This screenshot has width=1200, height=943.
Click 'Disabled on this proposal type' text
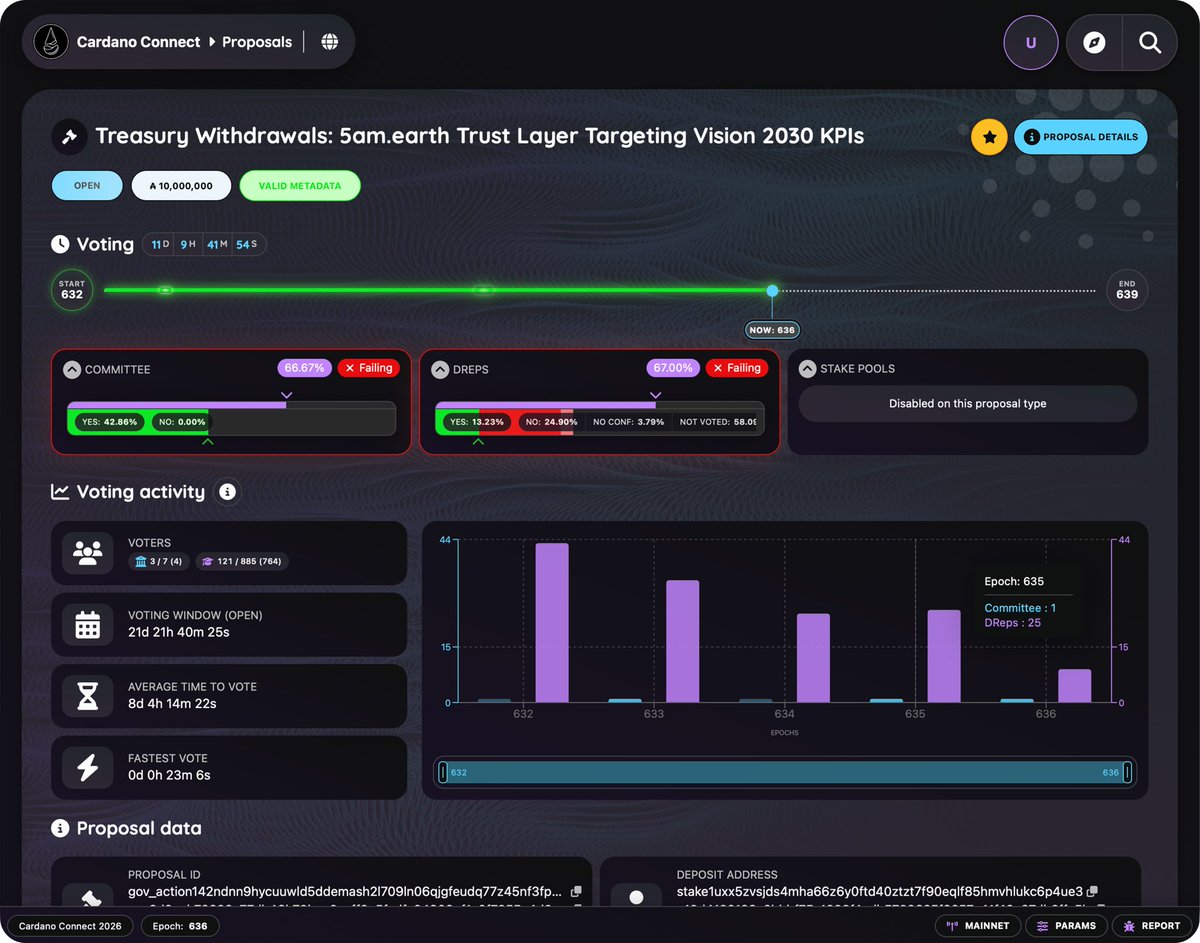click(x=968, y=404)
